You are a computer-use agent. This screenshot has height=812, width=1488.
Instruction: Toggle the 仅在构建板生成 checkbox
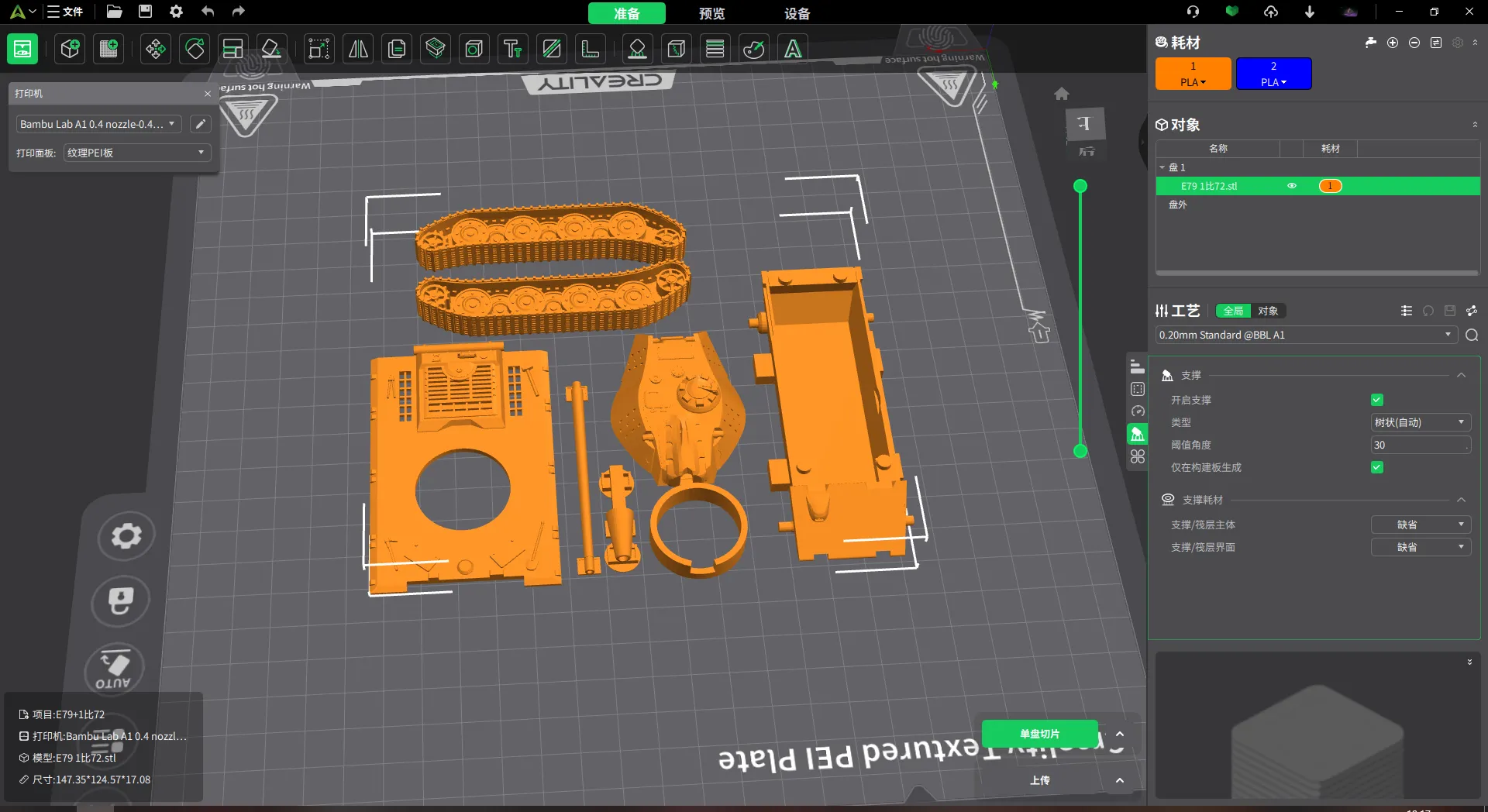1377,467
